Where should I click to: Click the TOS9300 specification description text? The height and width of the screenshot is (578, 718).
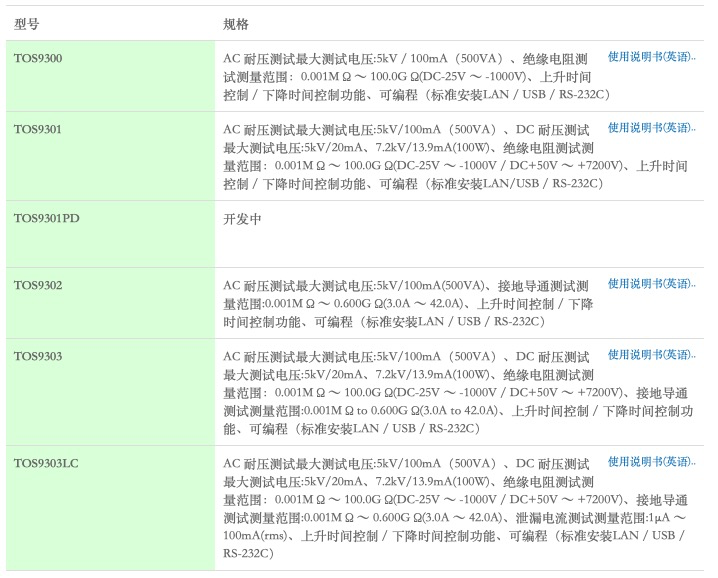tap(417, 76)
